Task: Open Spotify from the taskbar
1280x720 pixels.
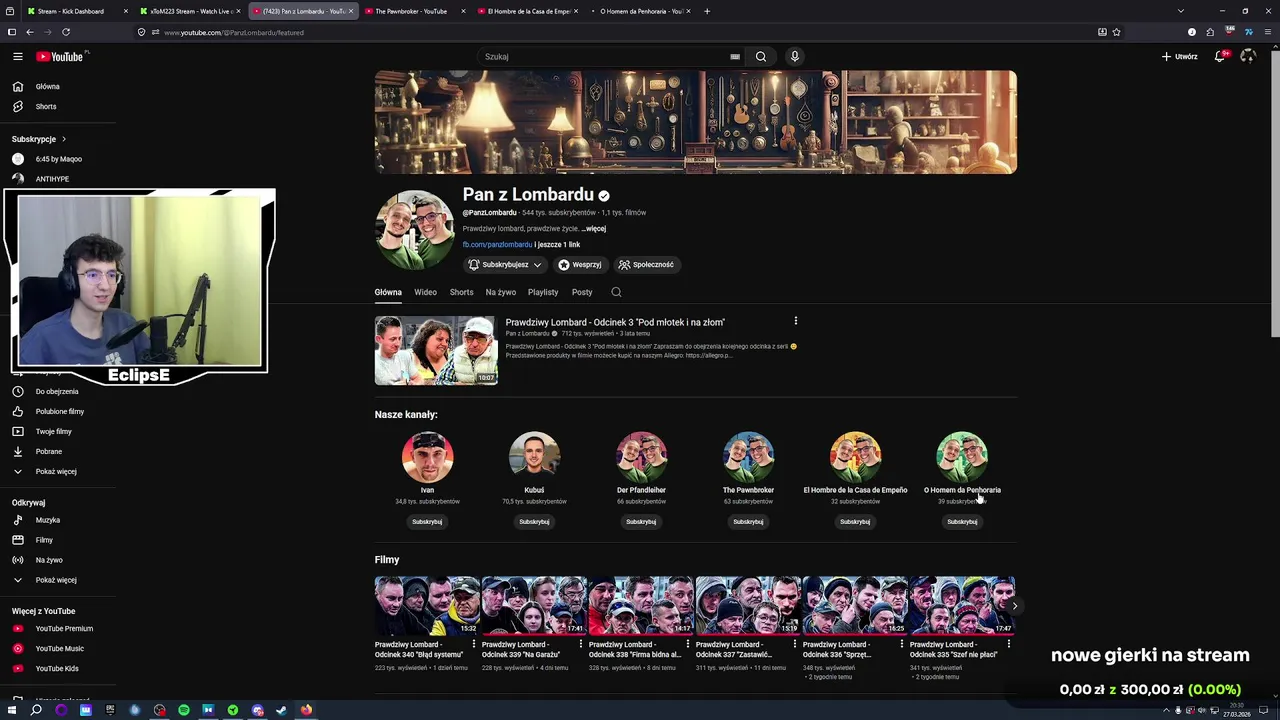Action: [x=184, y=710]
